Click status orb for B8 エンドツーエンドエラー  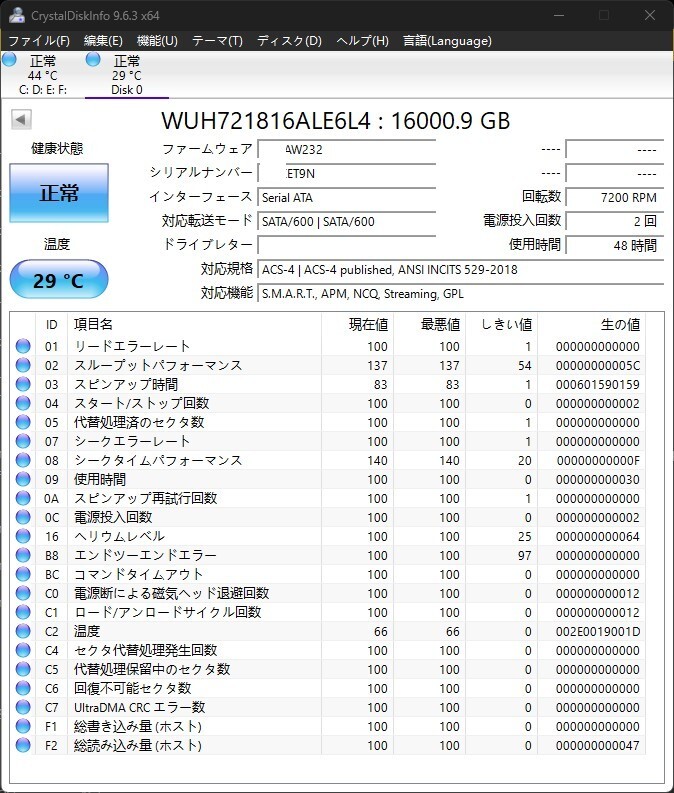pos(23,555)
